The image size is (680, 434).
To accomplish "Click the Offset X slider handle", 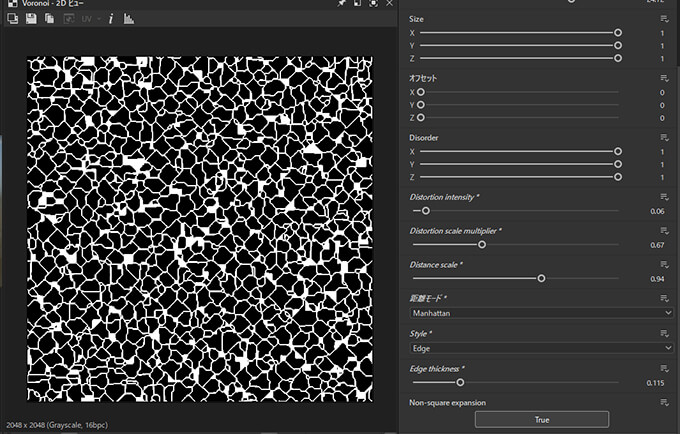I will pyautogui.click(x=420, y=92).
